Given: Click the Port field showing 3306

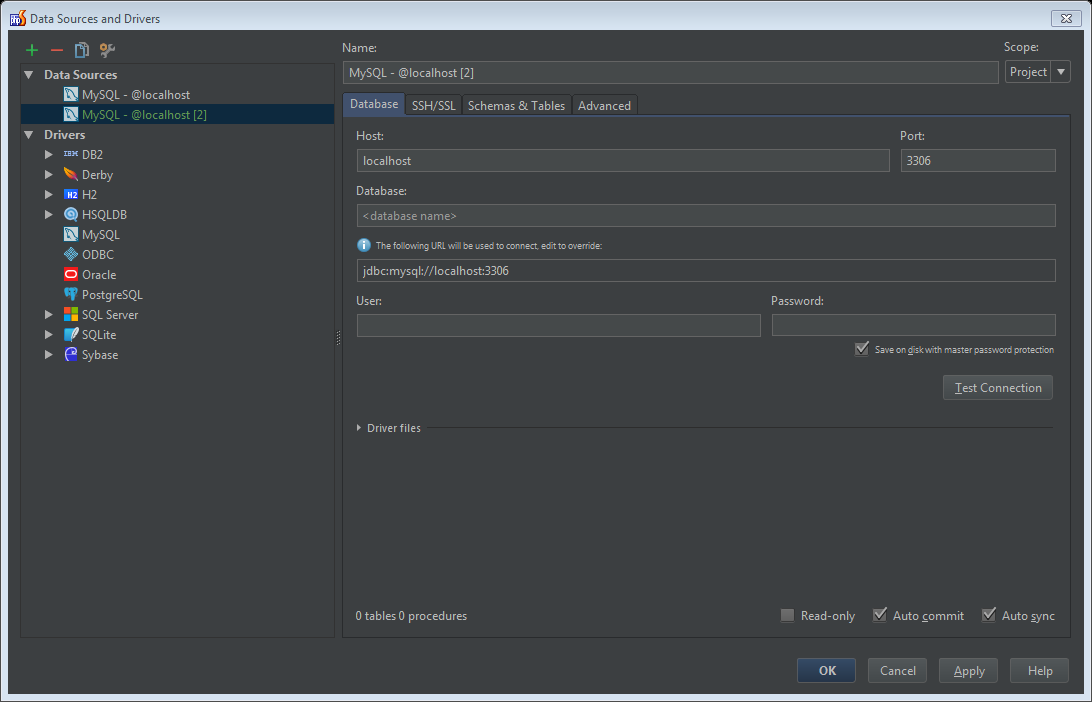Looking at the screenshot, I should (x=978, y=160).
